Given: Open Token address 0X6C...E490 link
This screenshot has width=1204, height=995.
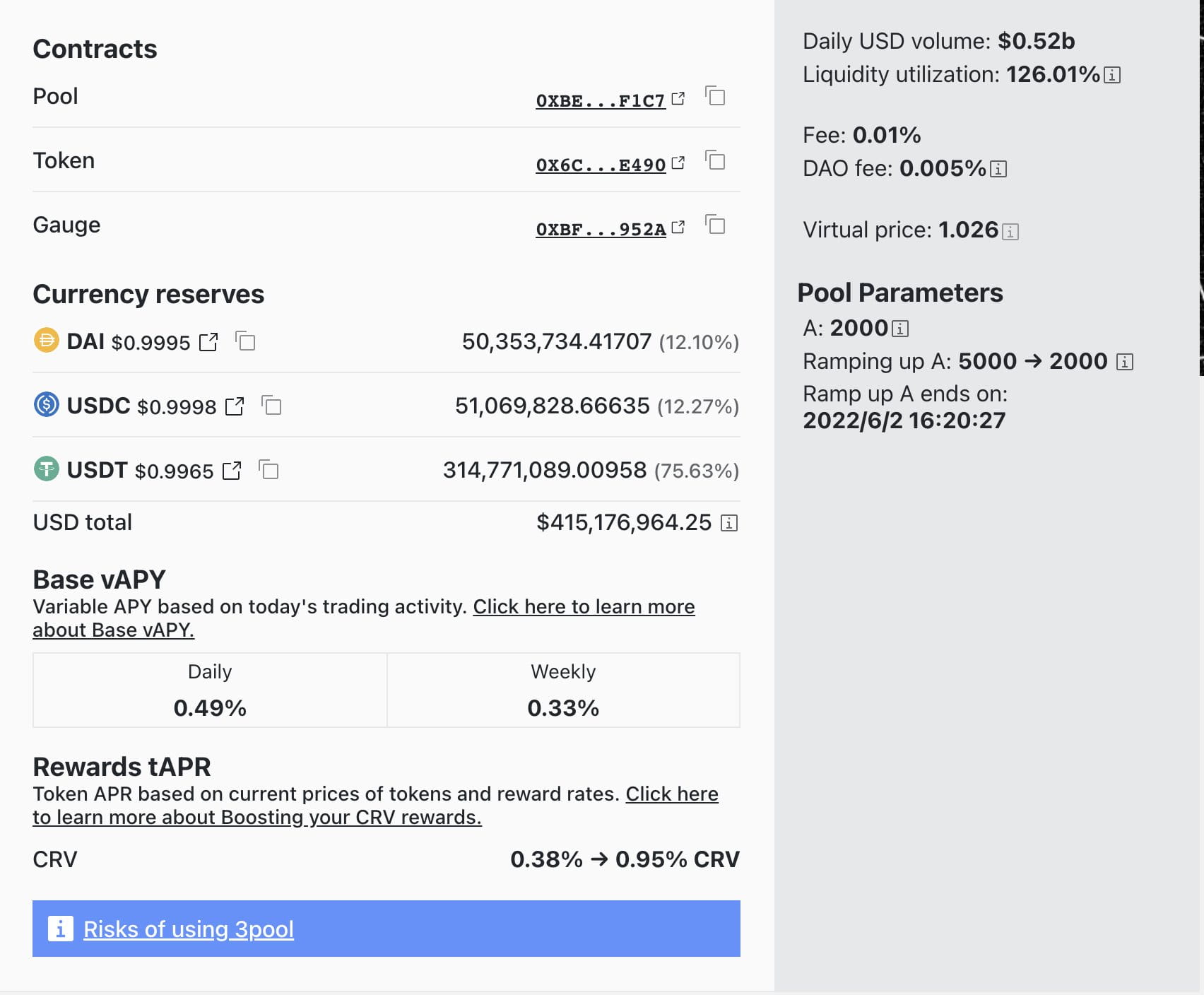Looking at the screenshot, I should [601, 165].
